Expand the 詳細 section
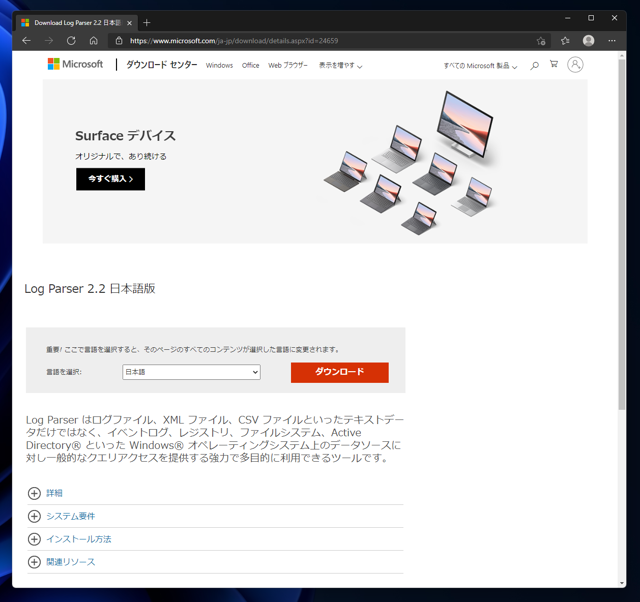The width and height of the screenshot is (640, 602). [53, 493]
